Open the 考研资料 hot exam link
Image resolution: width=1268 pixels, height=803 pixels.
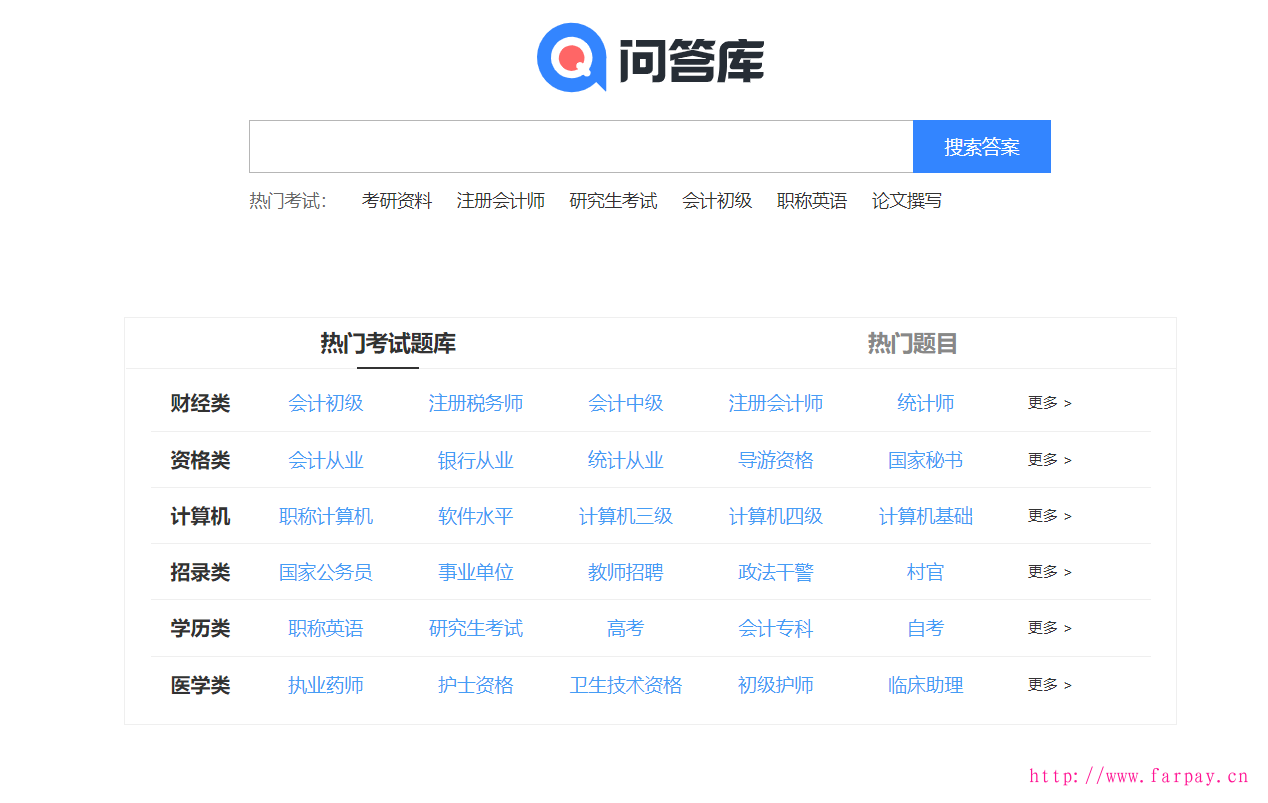tap(397, 201)
